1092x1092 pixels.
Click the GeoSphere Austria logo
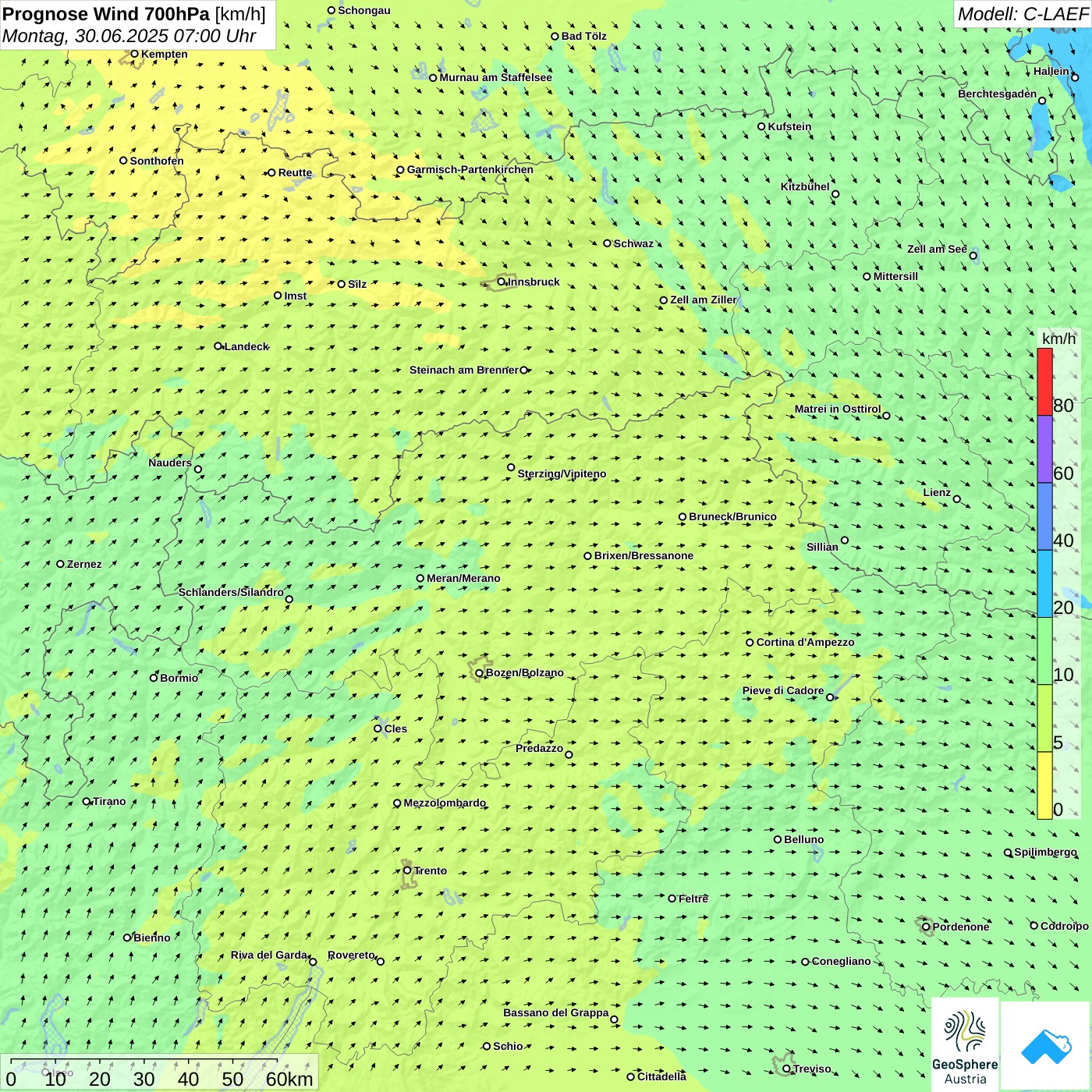(x=965, y=1045)
